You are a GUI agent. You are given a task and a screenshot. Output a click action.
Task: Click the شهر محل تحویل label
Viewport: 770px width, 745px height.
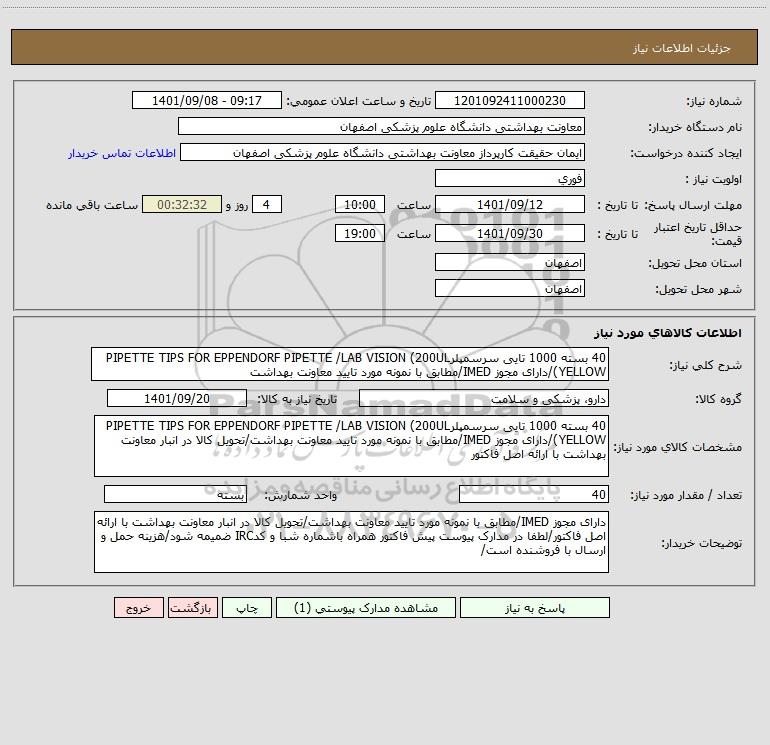[x=698, y=290]
